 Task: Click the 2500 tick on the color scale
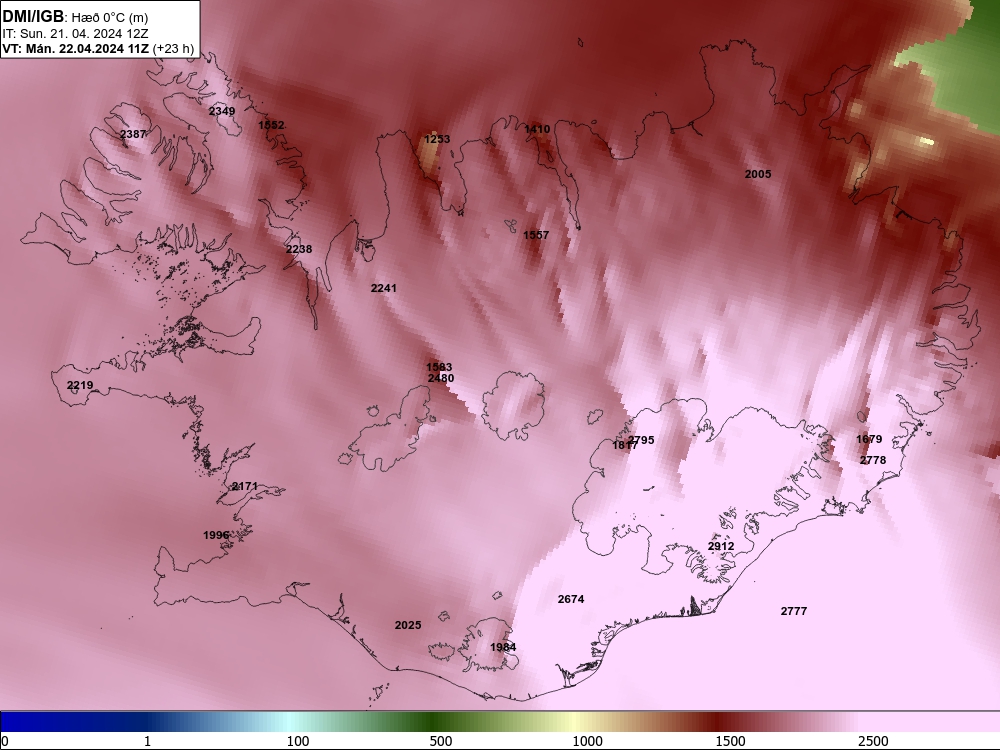[x=873, y=741]
